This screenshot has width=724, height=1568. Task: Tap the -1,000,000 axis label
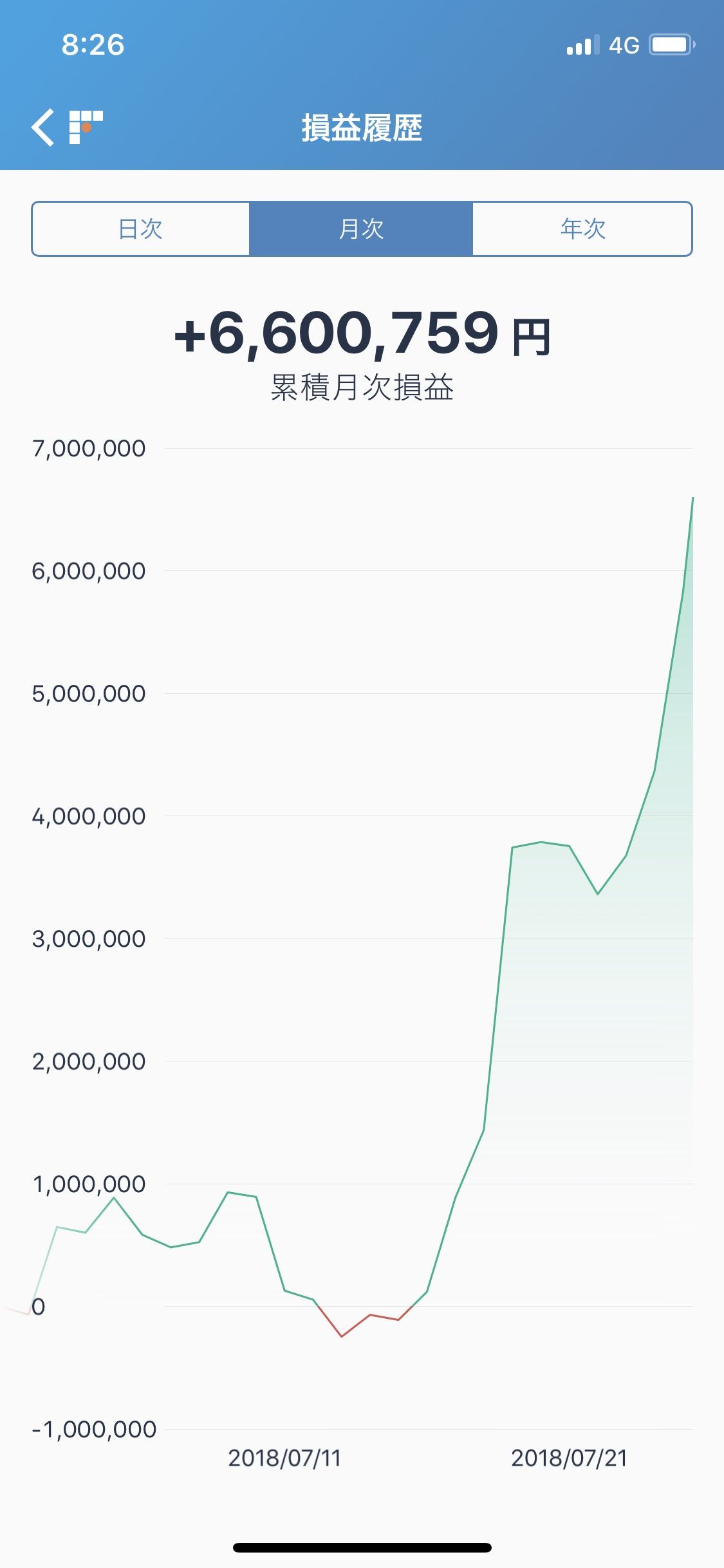(94, 1429)
